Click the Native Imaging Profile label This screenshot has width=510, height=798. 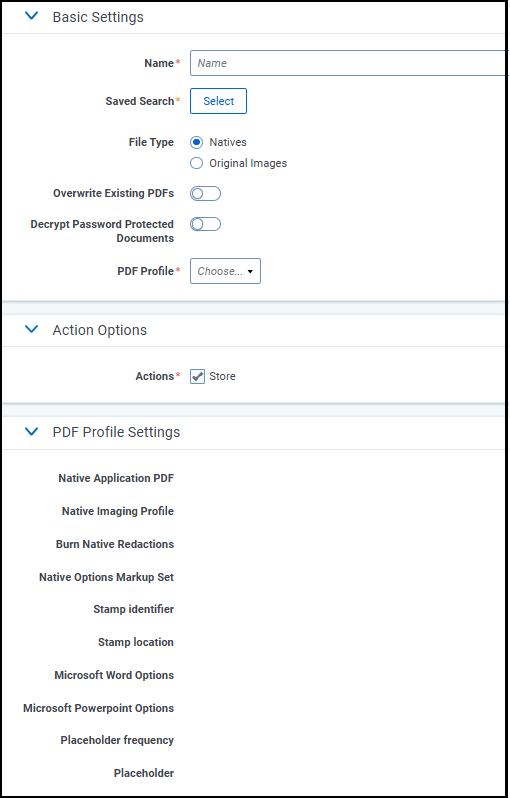pyautogui.click(x=118, y=511)
